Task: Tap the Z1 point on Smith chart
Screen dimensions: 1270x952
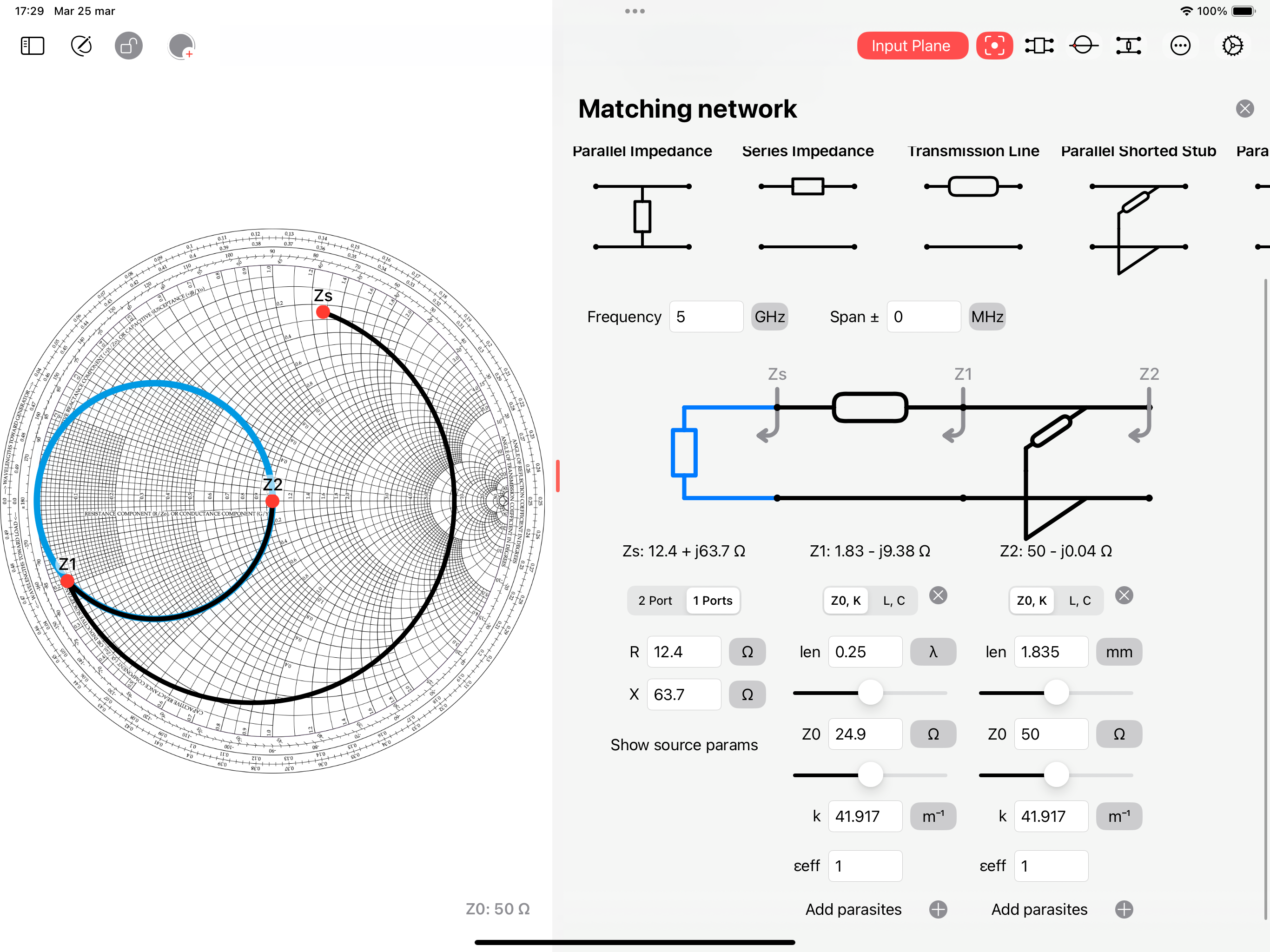Action: (67, 581)
